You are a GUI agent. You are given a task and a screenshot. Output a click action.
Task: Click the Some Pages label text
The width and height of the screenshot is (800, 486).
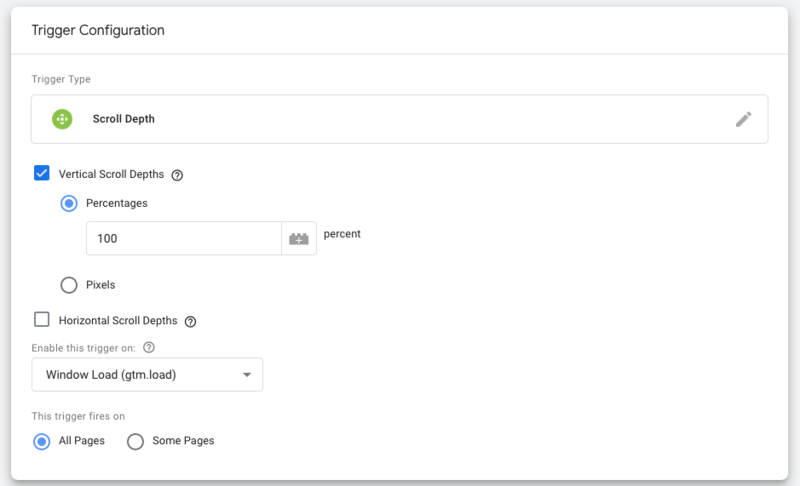pos(183,441)
